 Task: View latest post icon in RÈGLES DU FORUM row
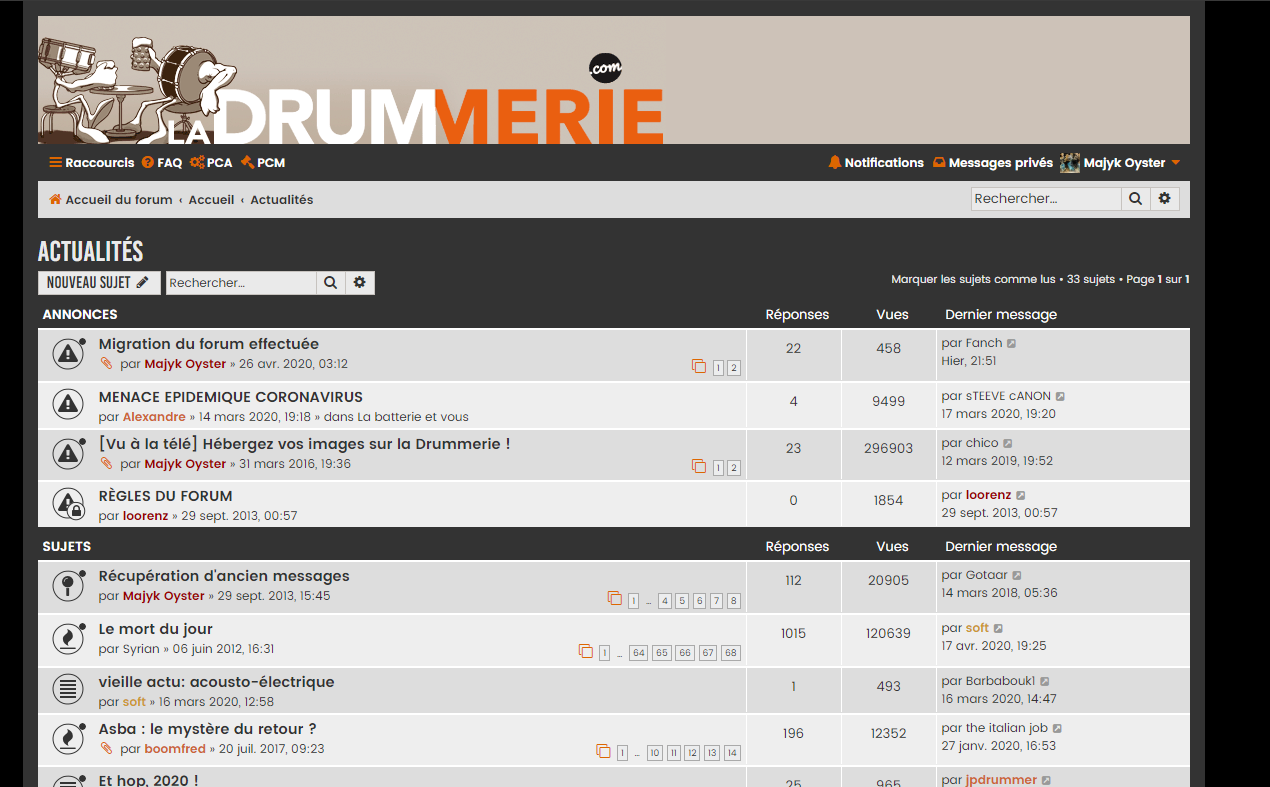click(x=1021, y=495)
